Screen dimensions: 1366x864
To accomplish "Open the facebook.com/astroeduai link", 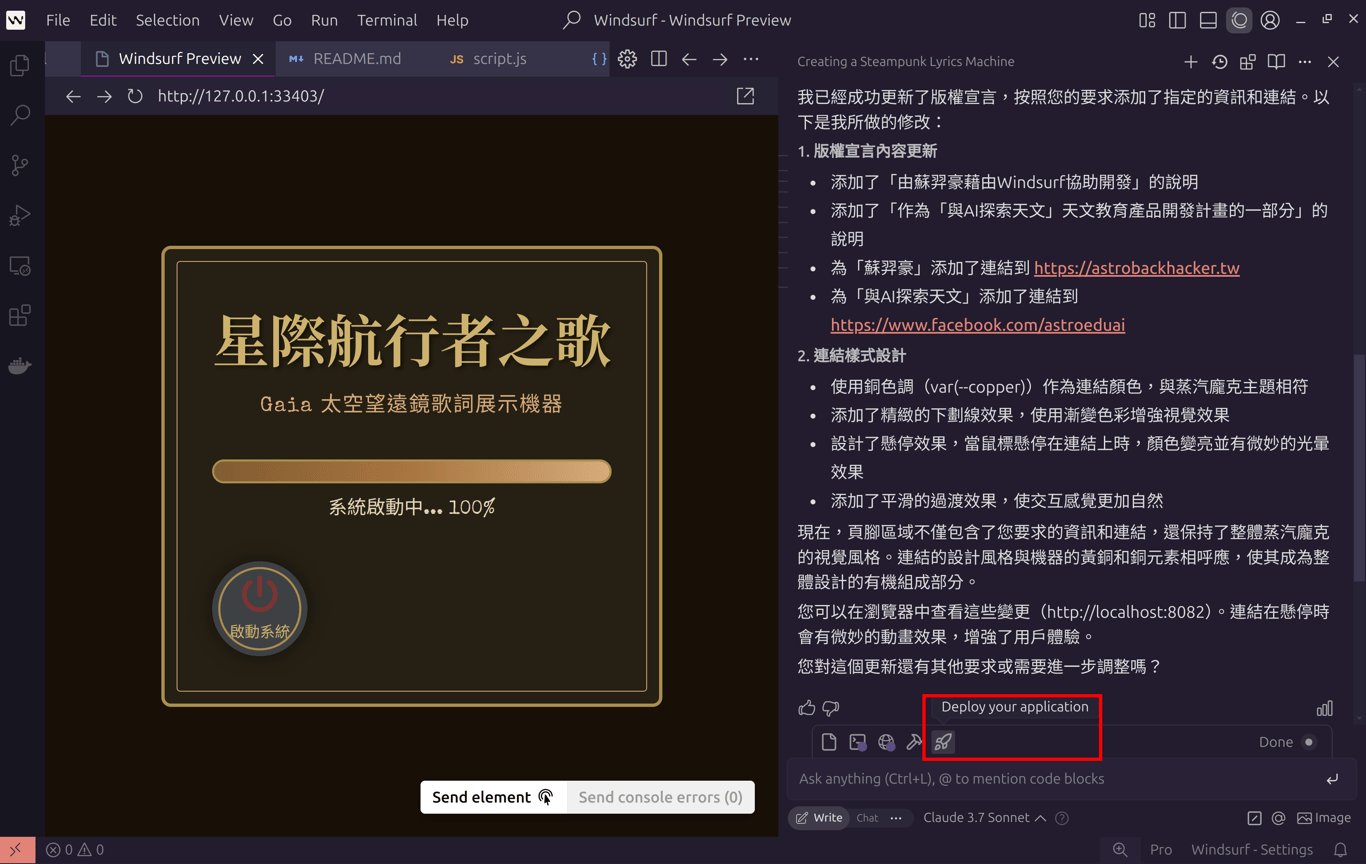I will tap(978, 325).
